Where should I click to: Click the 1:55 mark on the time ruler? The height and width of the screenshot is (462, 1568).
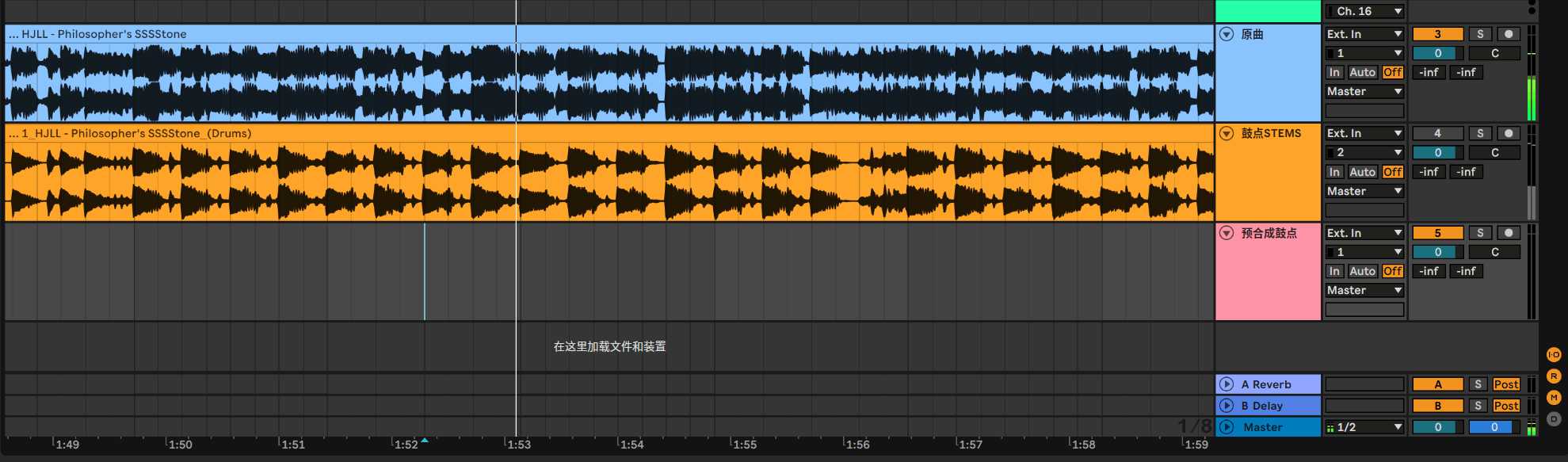pyautogui.click(x=745, y=445)
